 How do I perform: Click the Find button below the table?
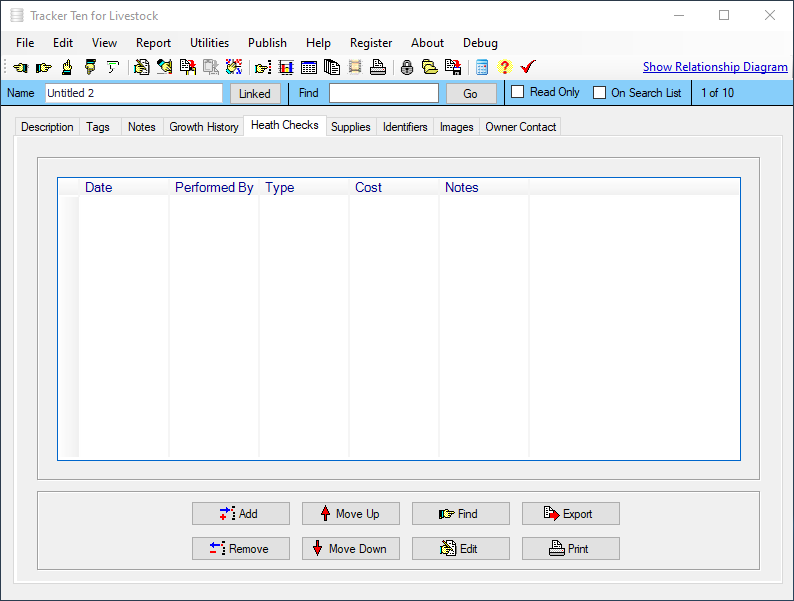(461, 513)
